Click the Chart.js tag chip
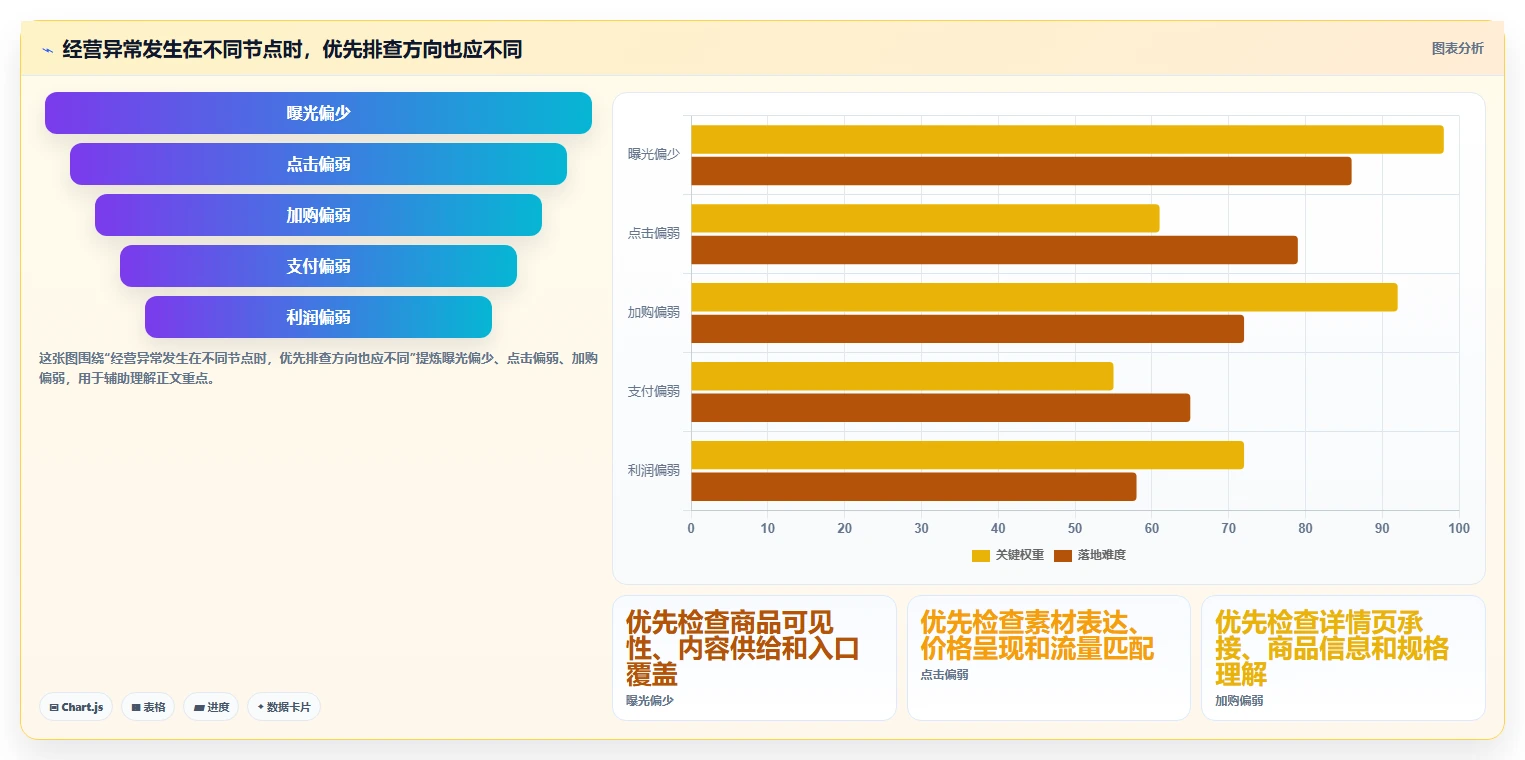Image resolution: width=1525 pixels, height=760 pixels. tap(76, 707)
